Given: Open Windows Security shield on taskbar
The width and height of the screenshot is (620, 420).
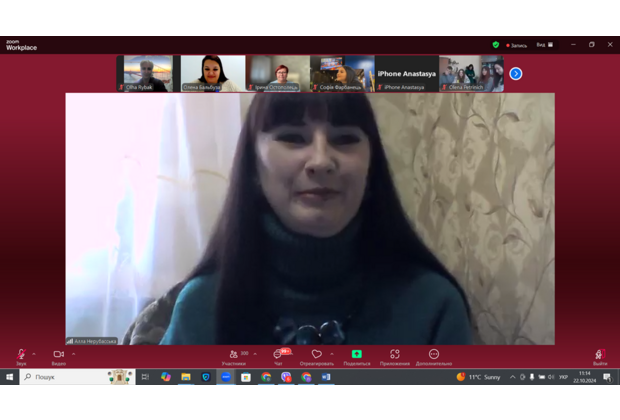Looking at the screenshot, I should coord(206,377).
